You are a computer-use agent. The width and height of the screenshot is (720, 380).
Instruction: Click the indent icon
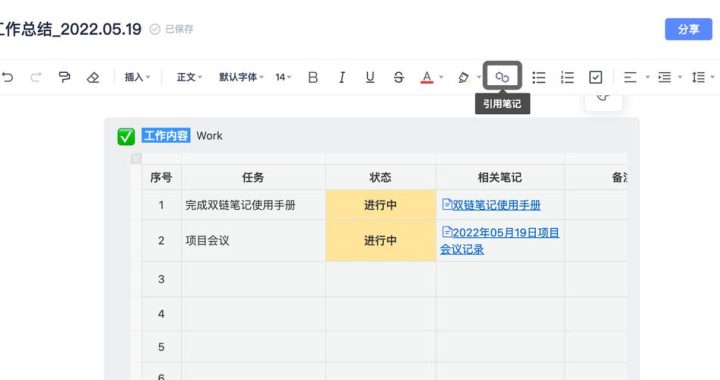pos(664,77)
